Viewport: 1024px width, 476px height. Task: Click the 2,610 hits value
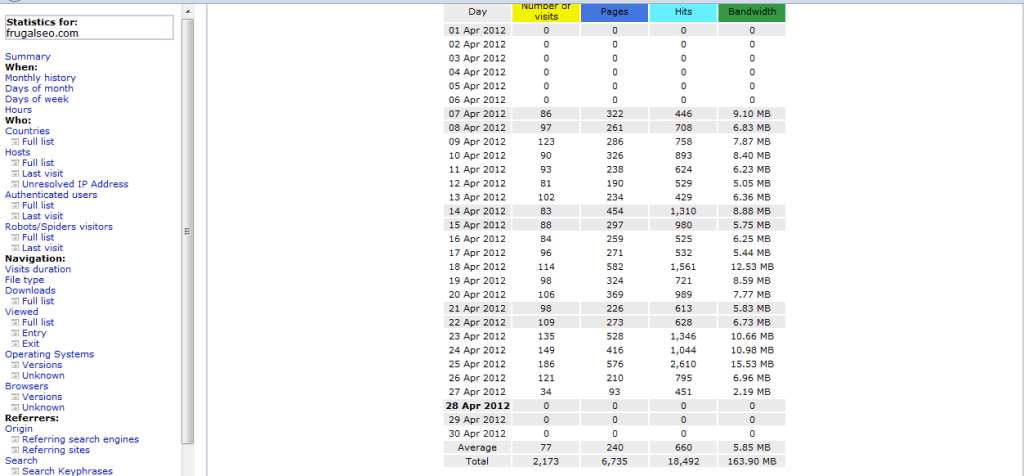683,364
